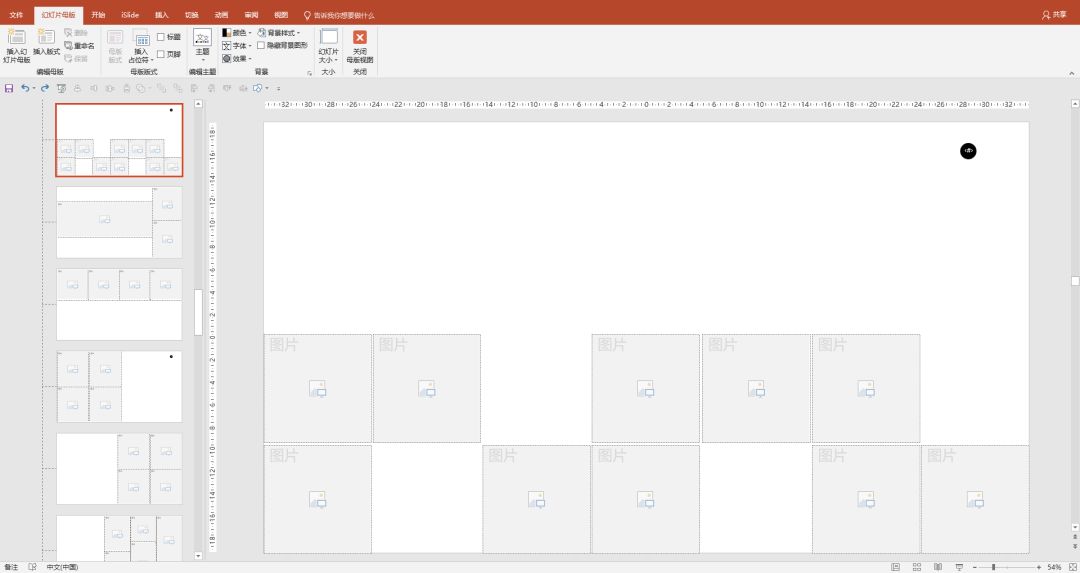This screenshot has width=1080, height=573.
Task: Click the Next Slide double-arrow at scrollbar bottom
Action: 1075,545
